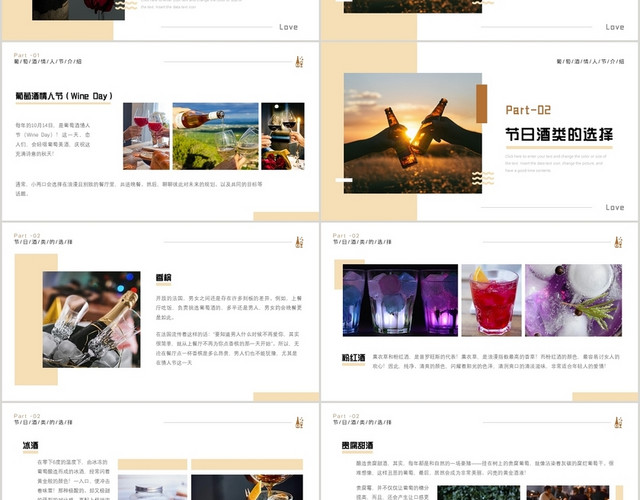The image size is (640, 500).
Task: Open the glowing ice glasses photo
Action: pyautogui.click(x=400, y=300)
